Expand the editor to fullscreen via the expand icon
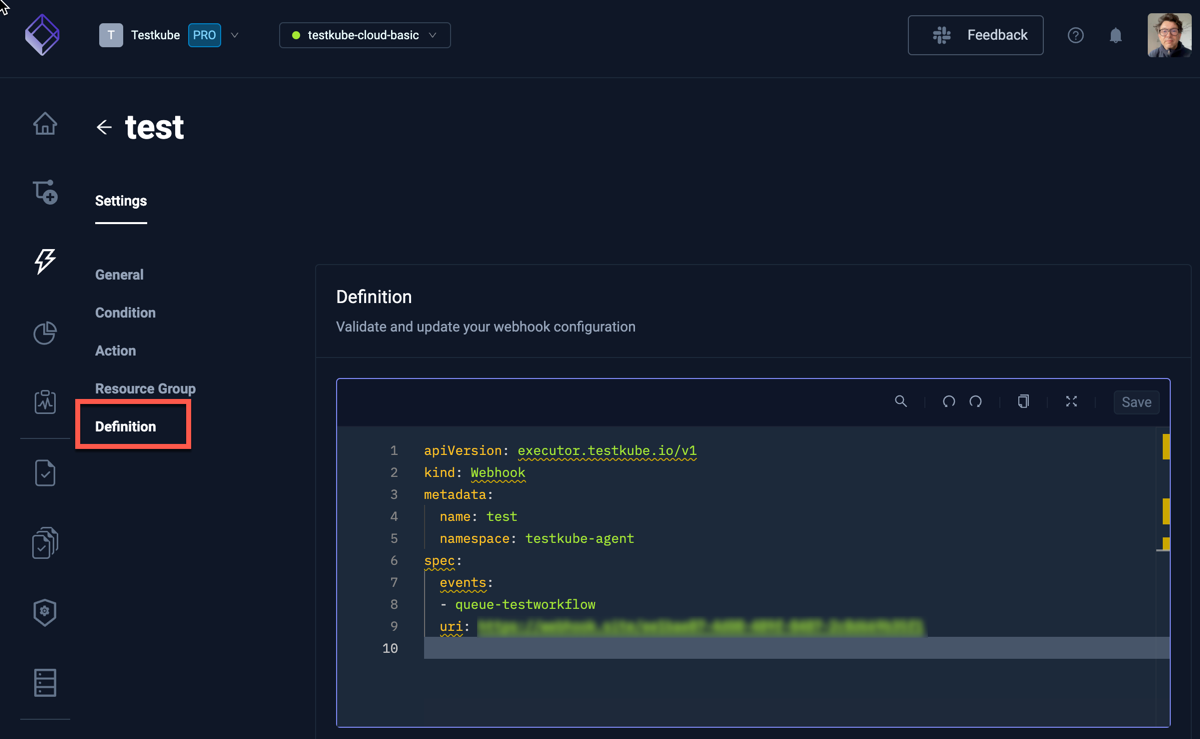 [1071, 401]
